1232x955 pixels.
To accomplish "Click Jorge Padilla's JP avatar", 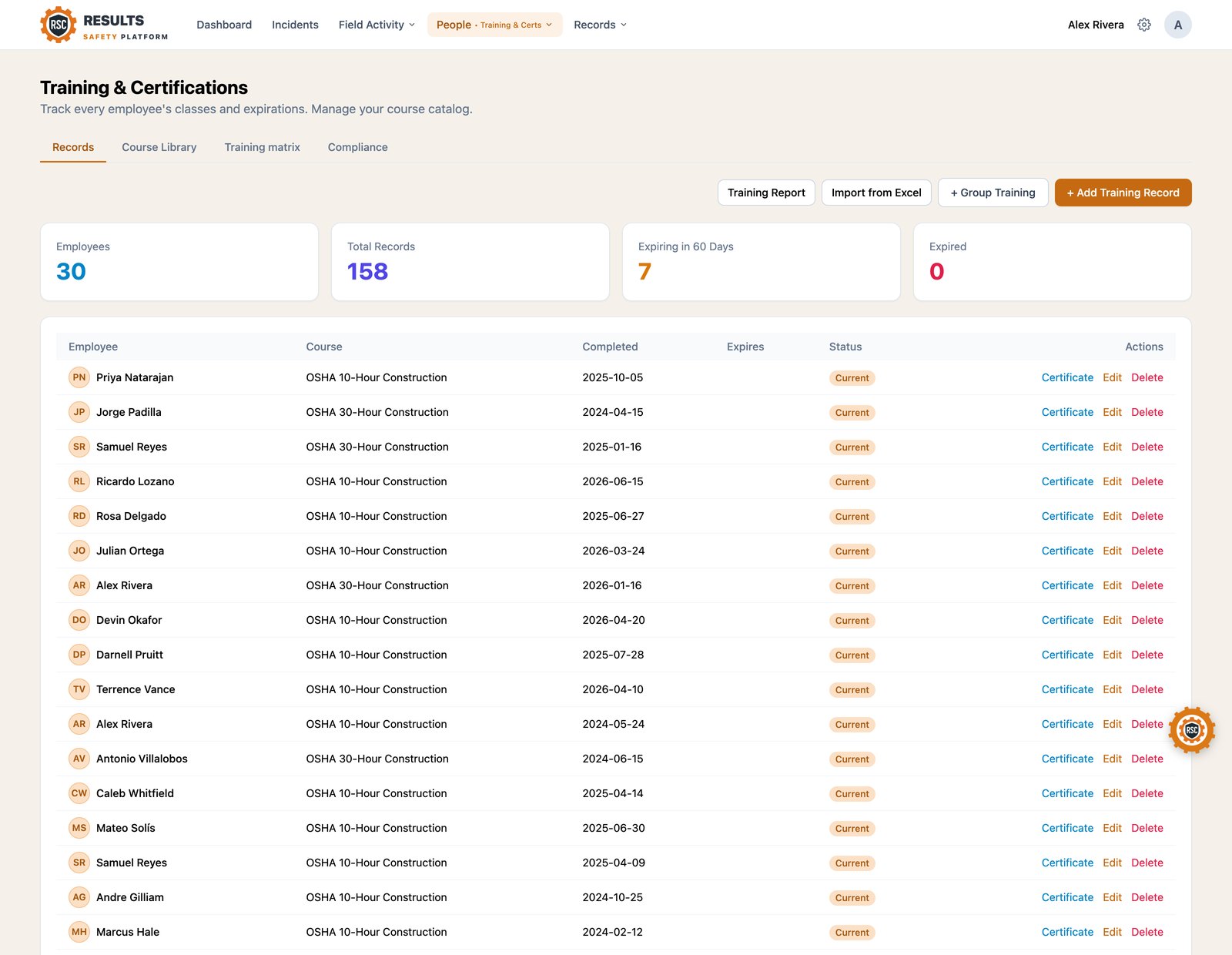I will [79, 412].
